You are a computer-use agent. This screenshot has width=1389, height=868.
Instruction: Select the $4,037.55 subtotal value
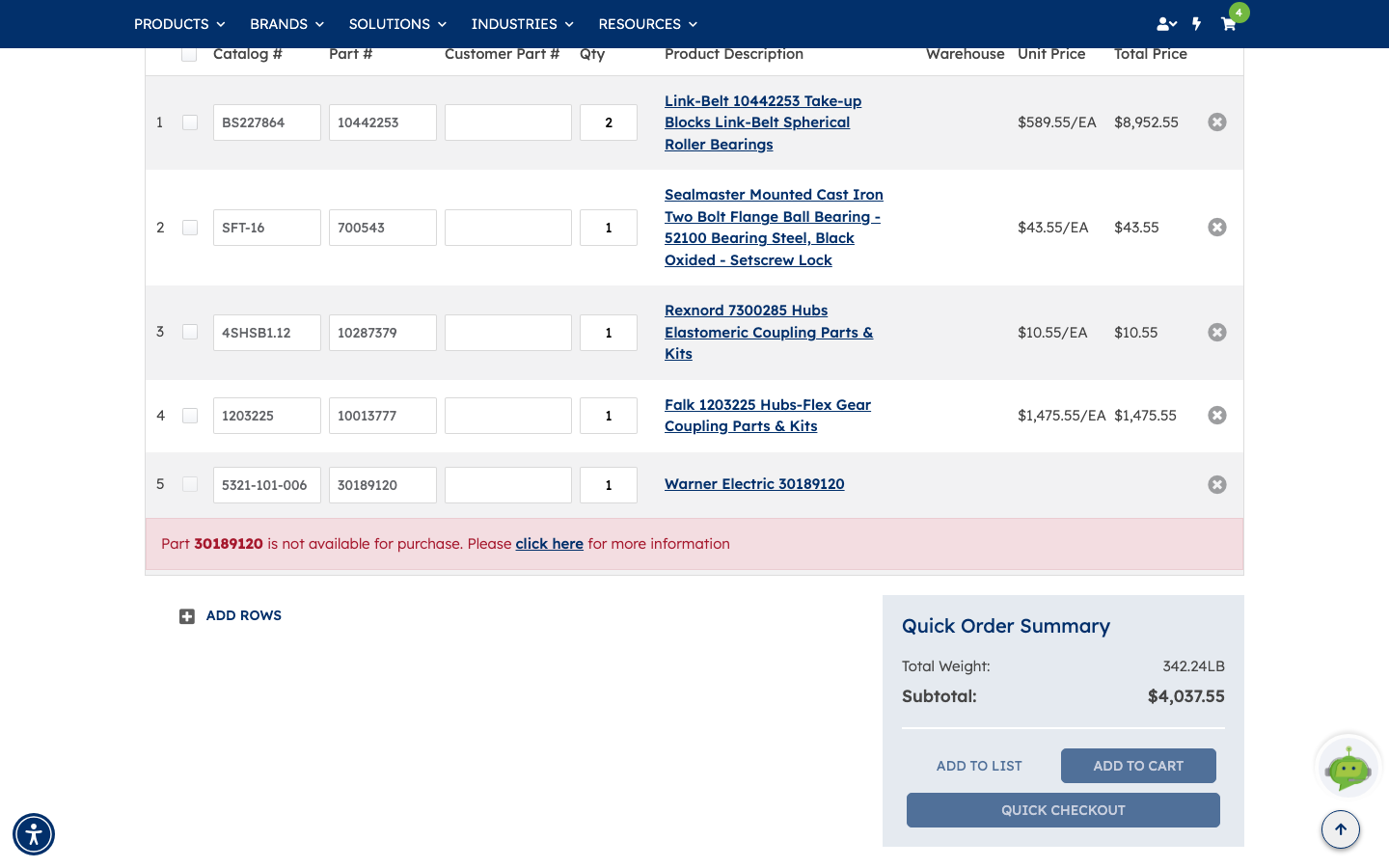coord(1186,696)
